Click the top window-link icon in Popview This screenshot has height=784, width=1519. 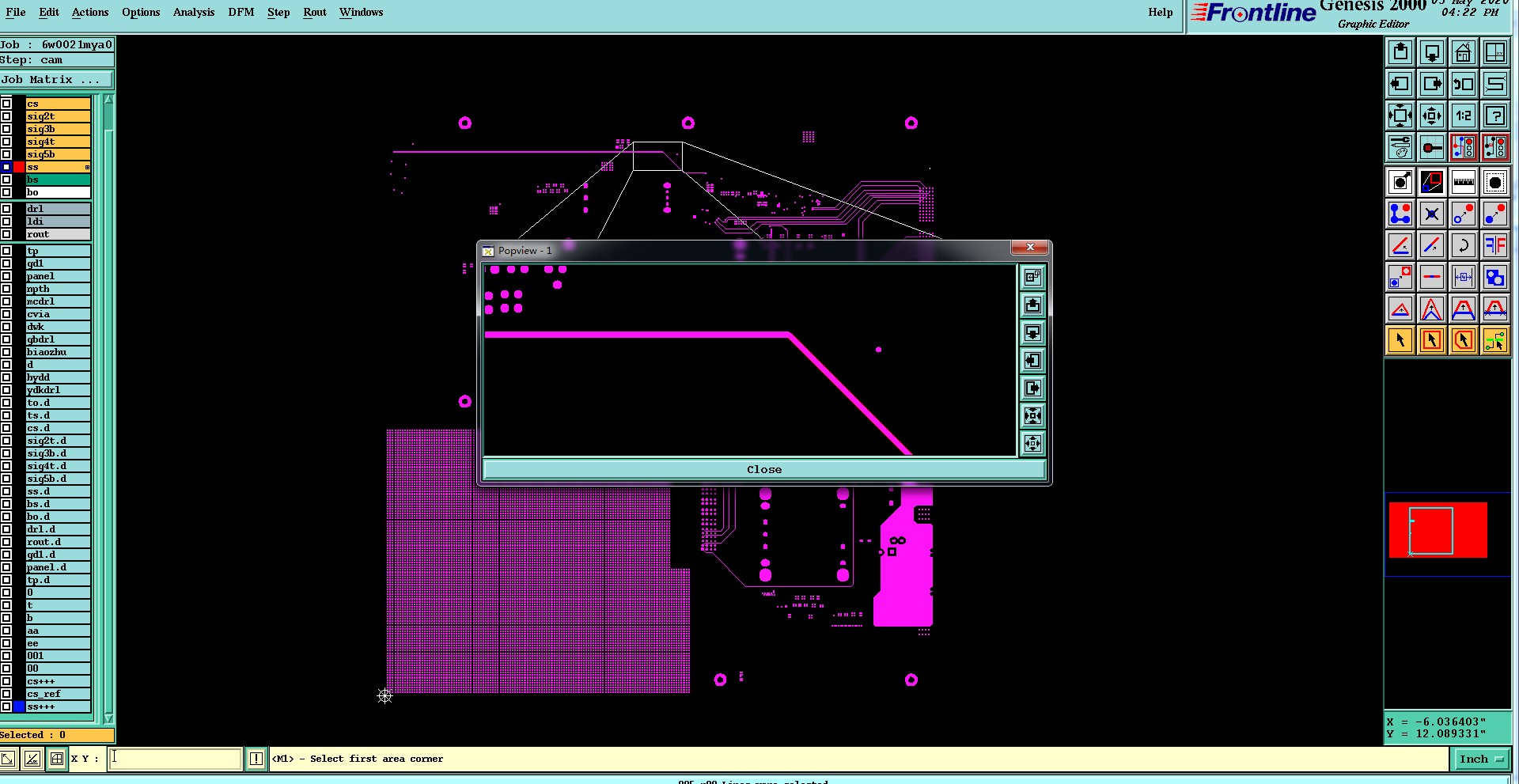click(x=1032, y=277)
